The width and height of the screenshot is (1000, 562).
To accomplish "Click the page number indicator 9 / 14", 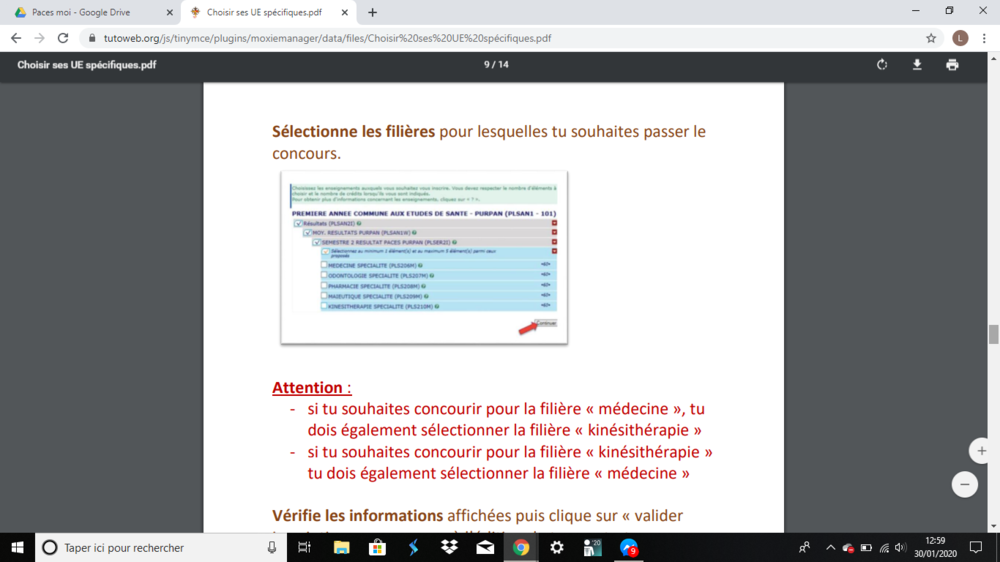I will coord(496,64).
